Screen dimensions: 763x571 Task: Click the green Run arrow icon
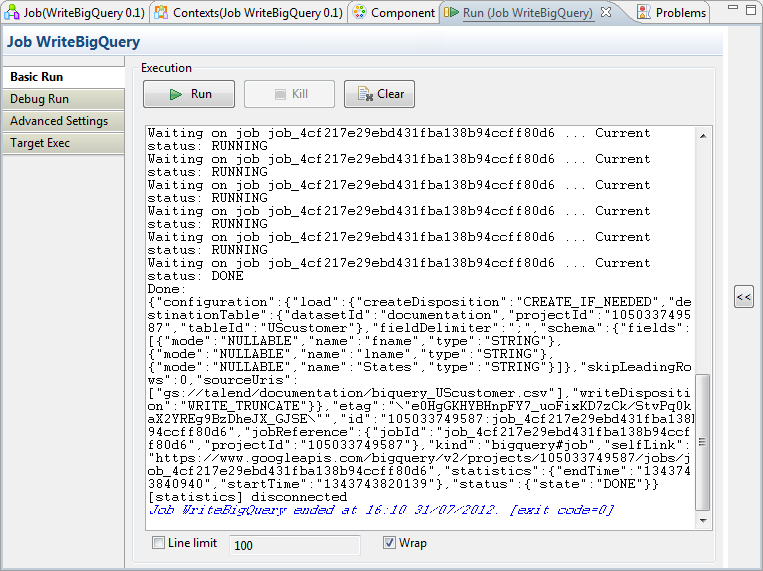click(176, 94)
